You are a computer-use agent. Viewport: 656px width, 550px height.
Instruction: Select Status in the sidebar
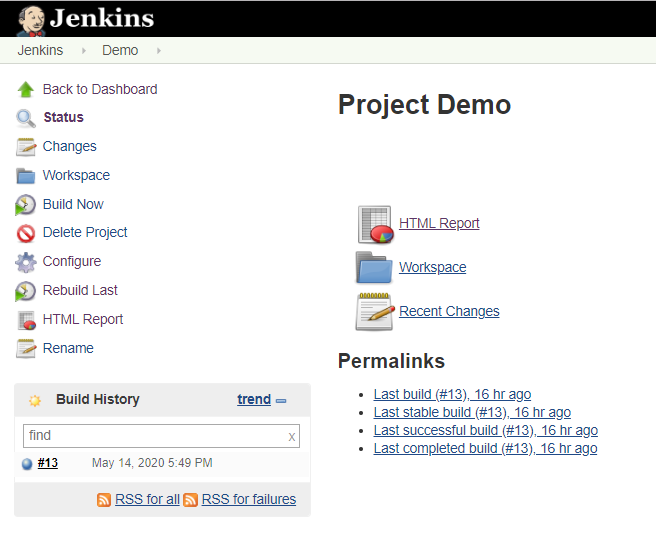tap(64, 117)
